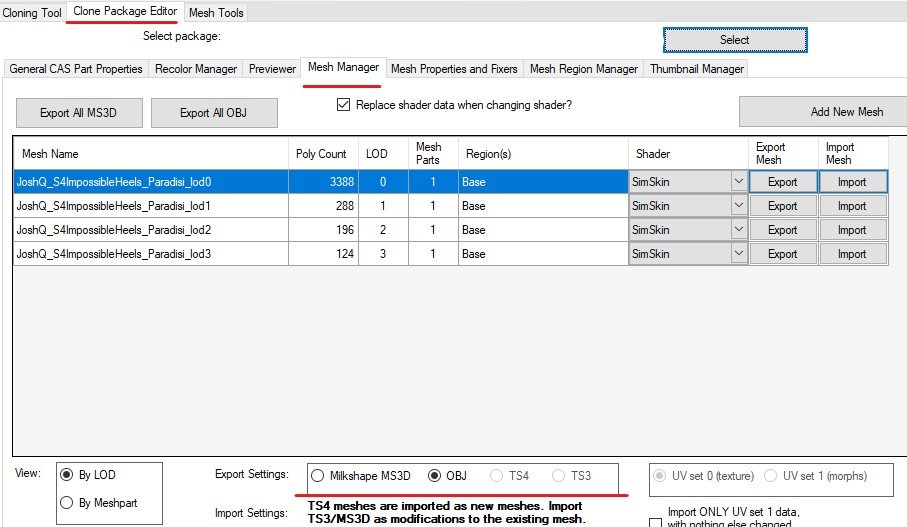
Task: Click Export All MS3D button
Action: (x=79, y=113)
